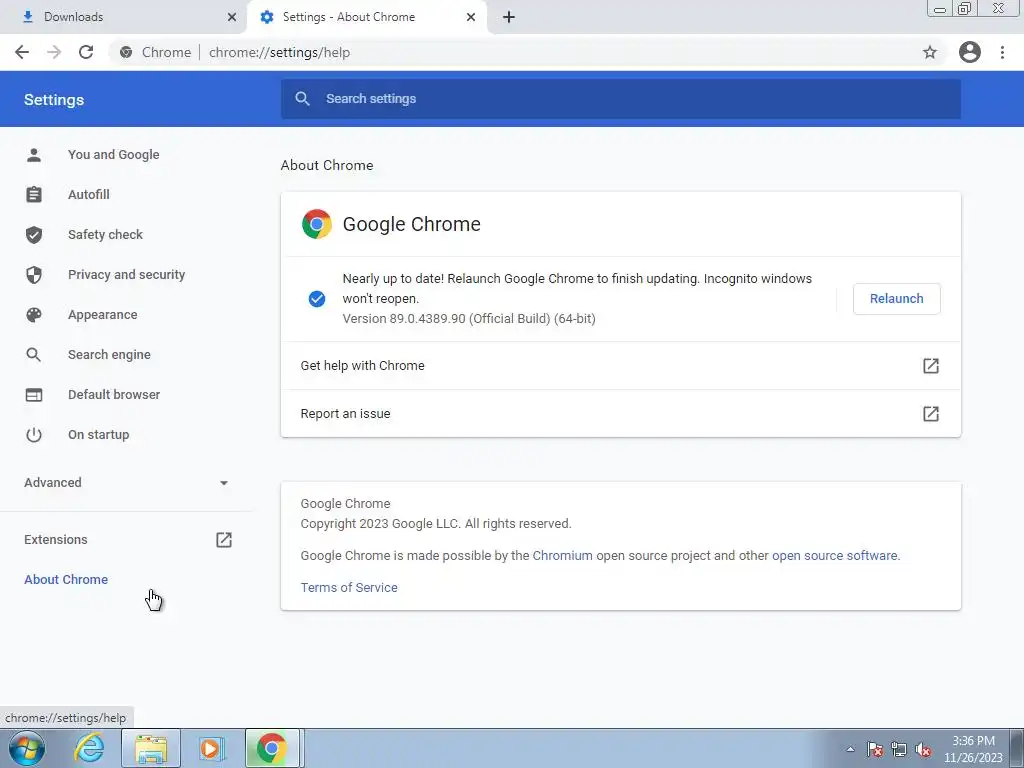Click the magnifier icon in Search settings
Screen dimensions: 1024x768
302,99
